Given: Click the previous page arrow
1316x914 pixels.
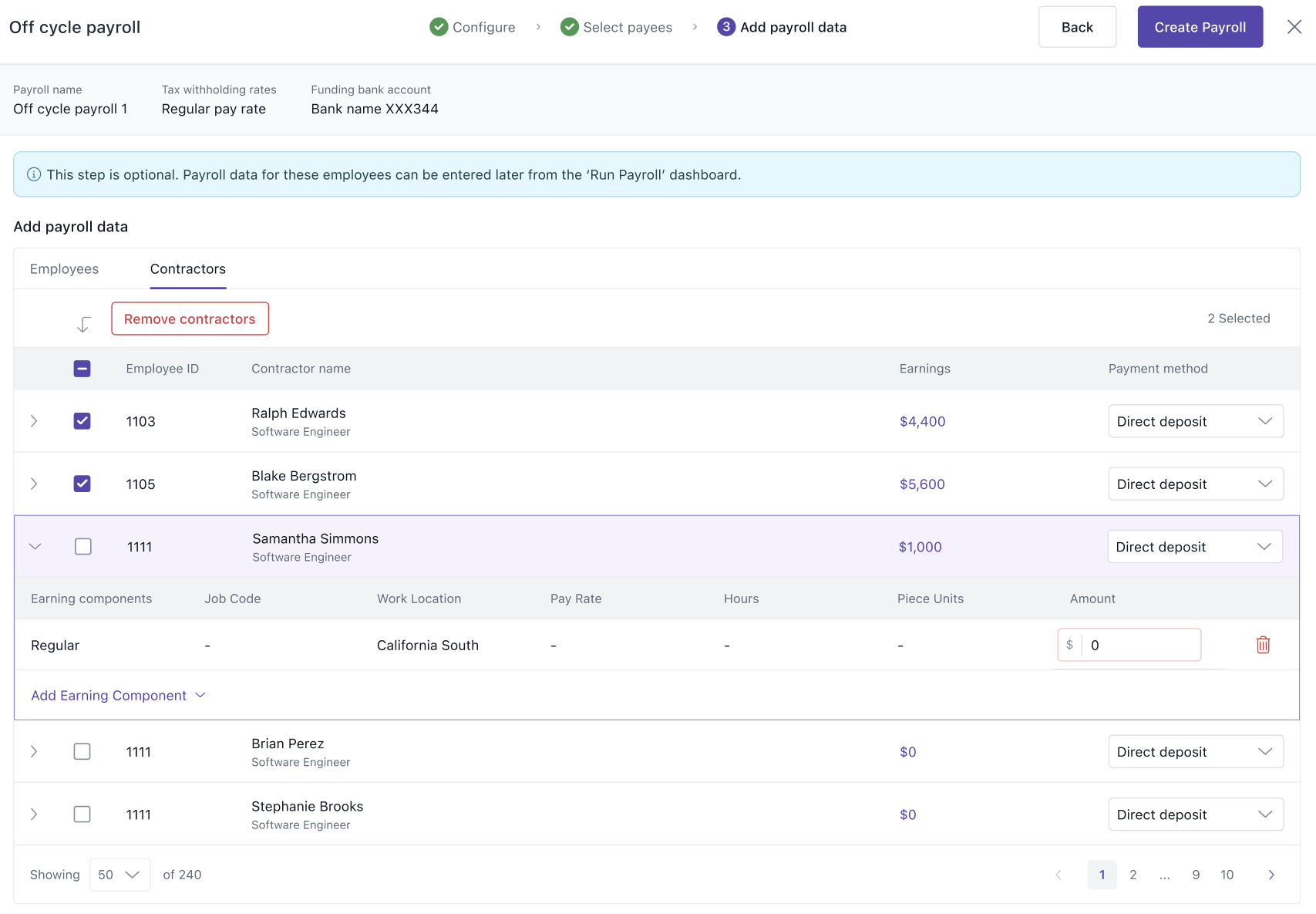Looking at the screenshot, I should pyautogui.click(x=1059, y=875).
